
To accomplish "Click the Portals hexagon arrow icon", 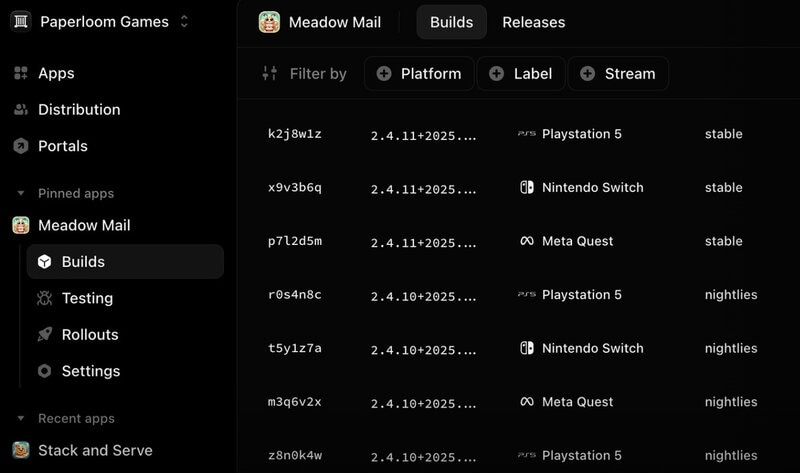I will click(x=21, y=146).
